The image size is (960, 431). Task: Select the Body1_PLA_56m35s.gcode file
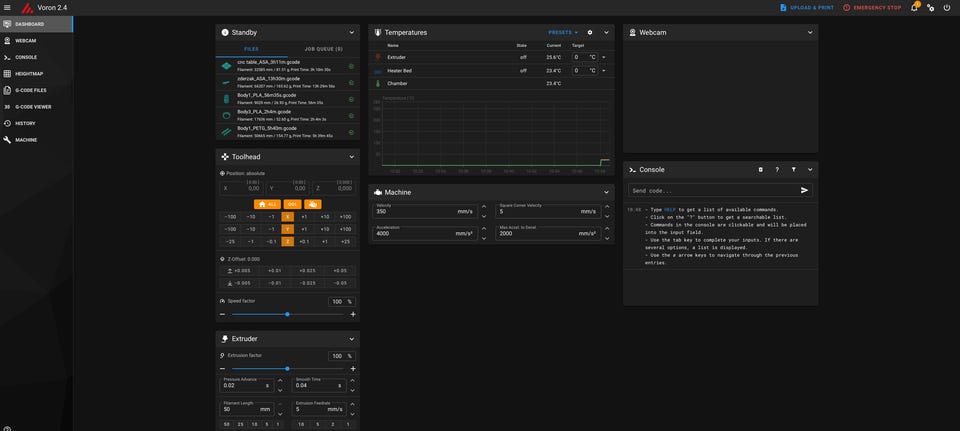point(288,99)
